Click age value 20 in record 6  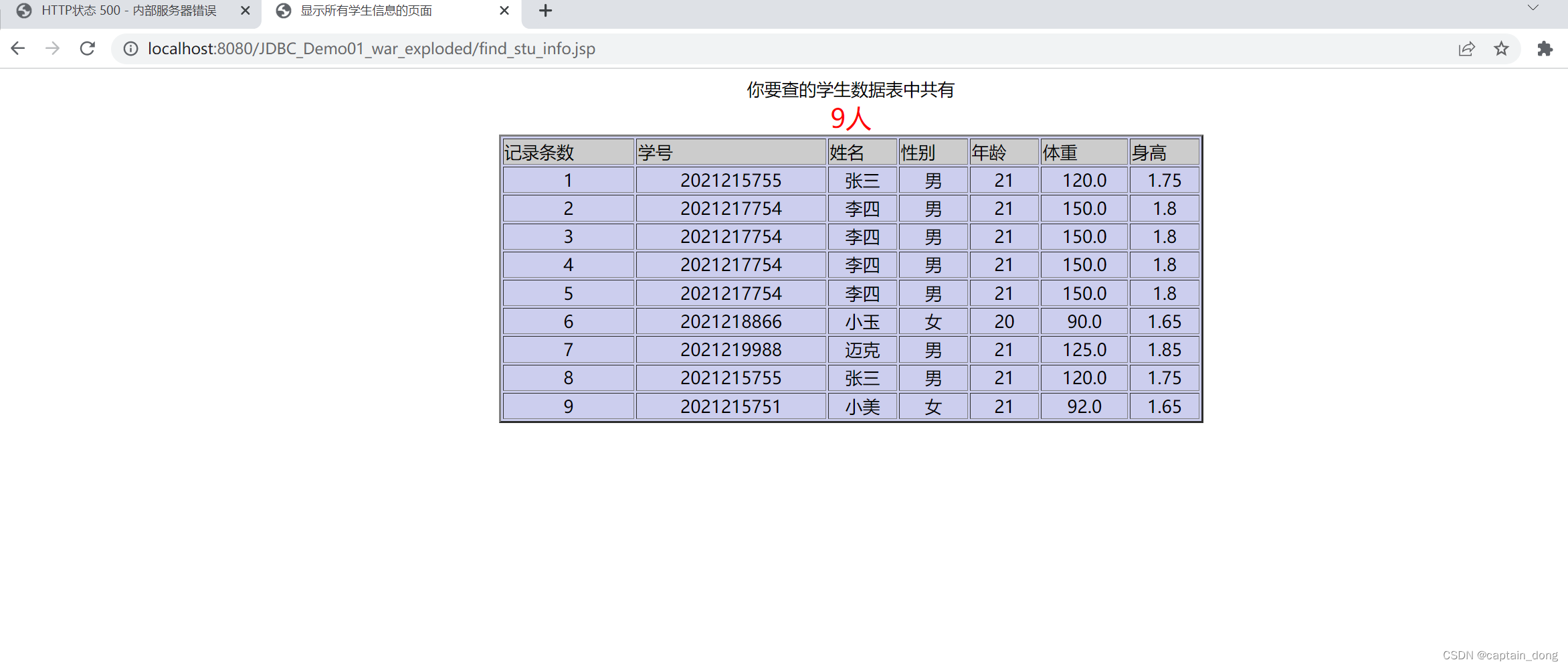(x=1004, y=321)
